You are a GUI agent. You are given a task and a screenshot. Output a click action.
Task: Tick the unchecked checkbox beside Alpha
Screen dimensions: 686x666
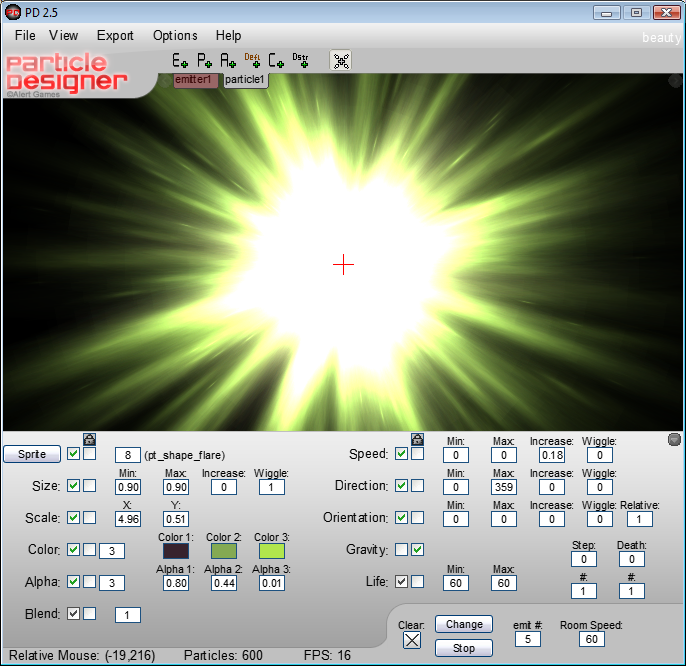(x=90, y=582)
